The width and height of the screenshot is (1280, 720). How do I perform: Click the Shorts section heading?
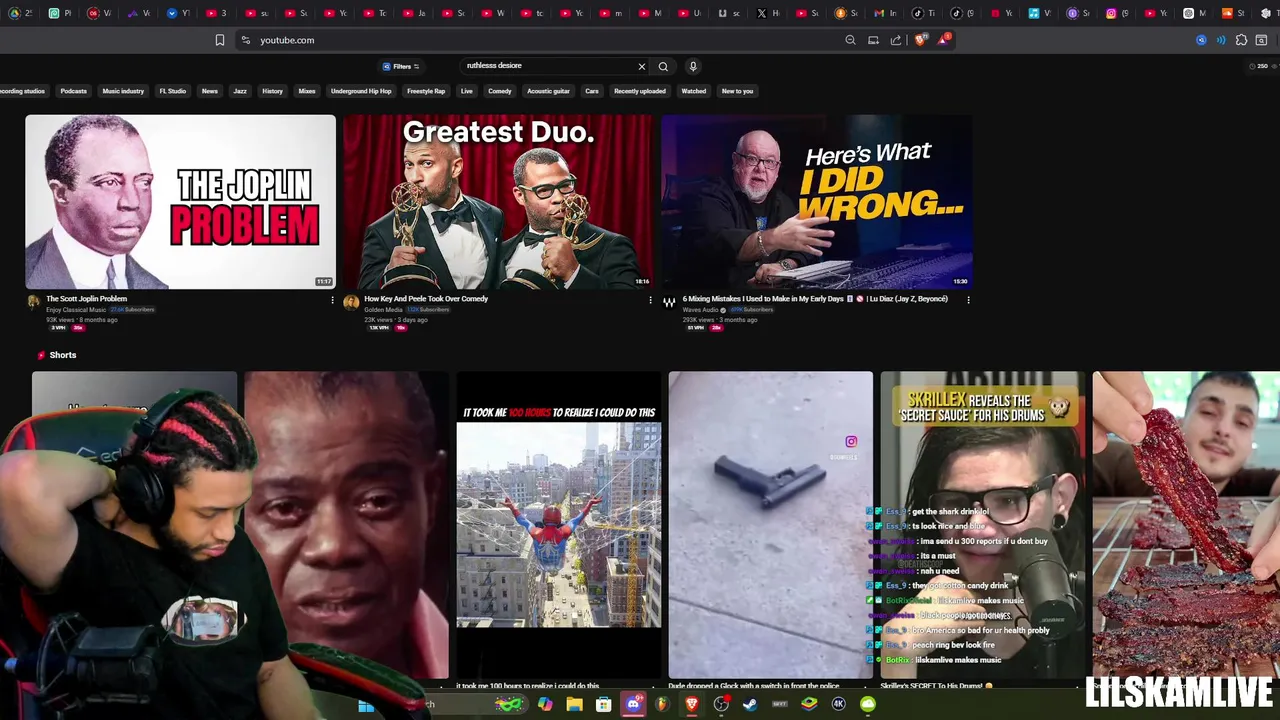coord(63,355)
